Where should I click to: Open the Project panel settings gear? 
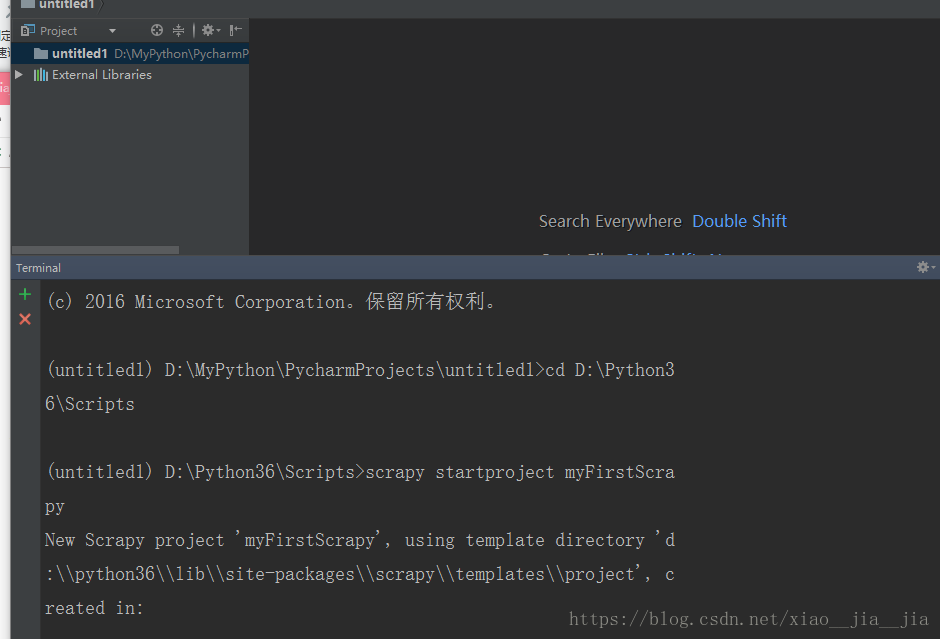pos(210,30)
